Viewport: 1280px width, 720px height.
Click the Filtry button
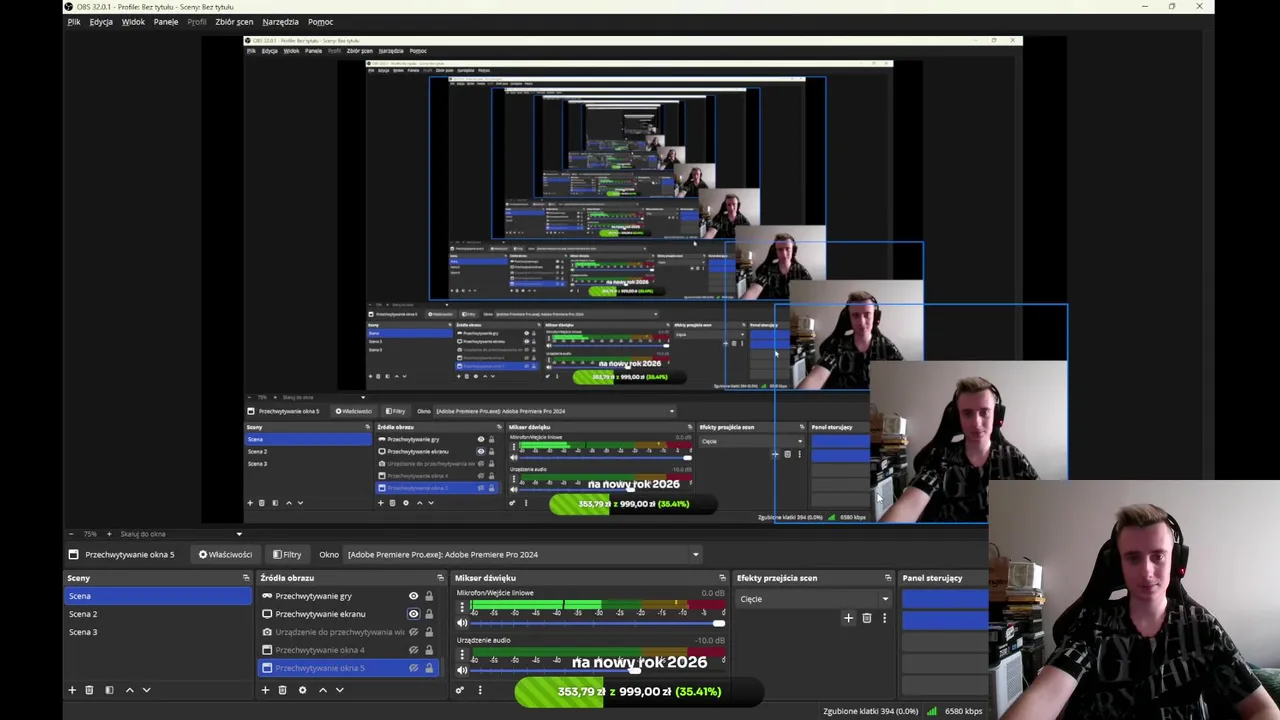click(x=287, y=554)
